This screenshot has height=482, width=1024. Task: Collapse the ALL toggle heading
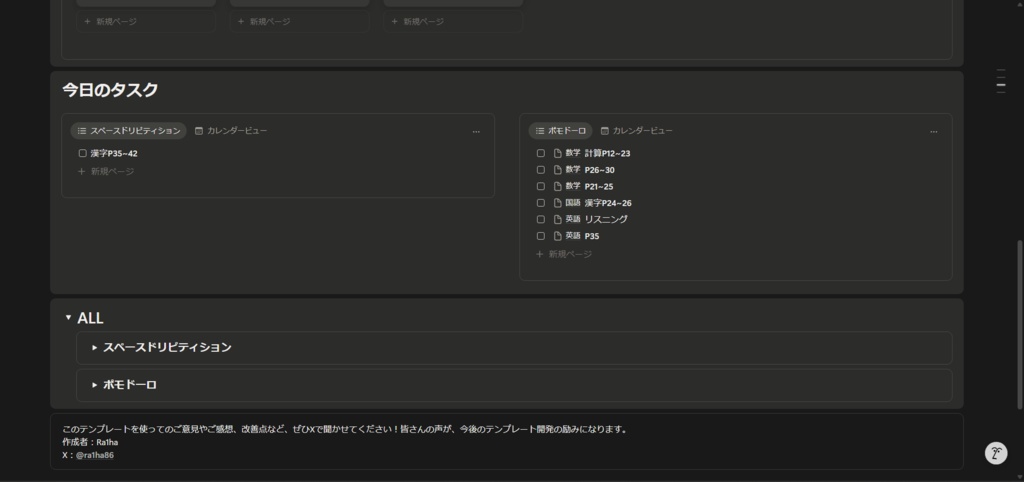[68, 318]
